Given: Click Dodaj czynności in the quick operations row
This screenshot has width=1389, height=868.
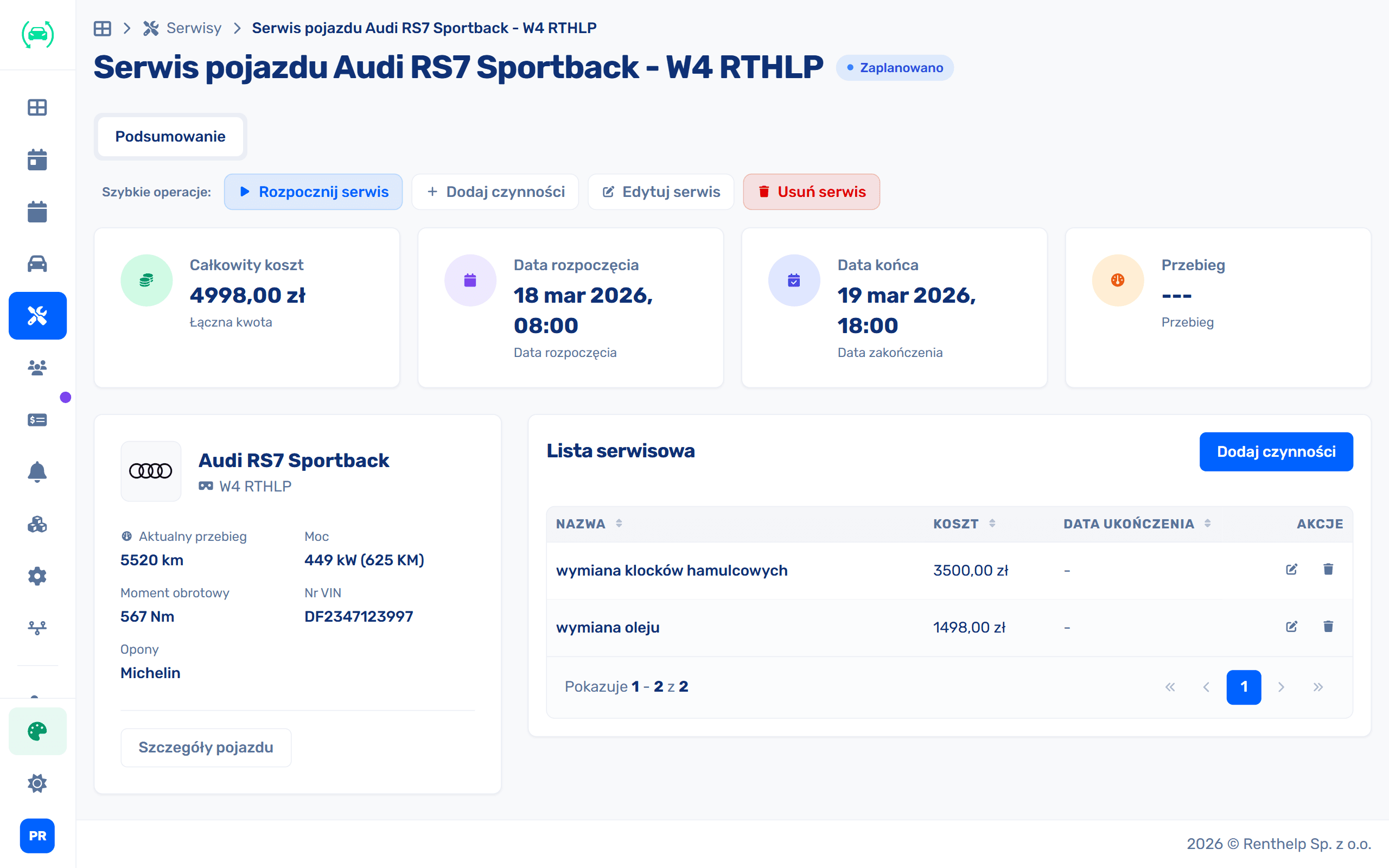Looking at the screenshot, I should coord(495,192).
